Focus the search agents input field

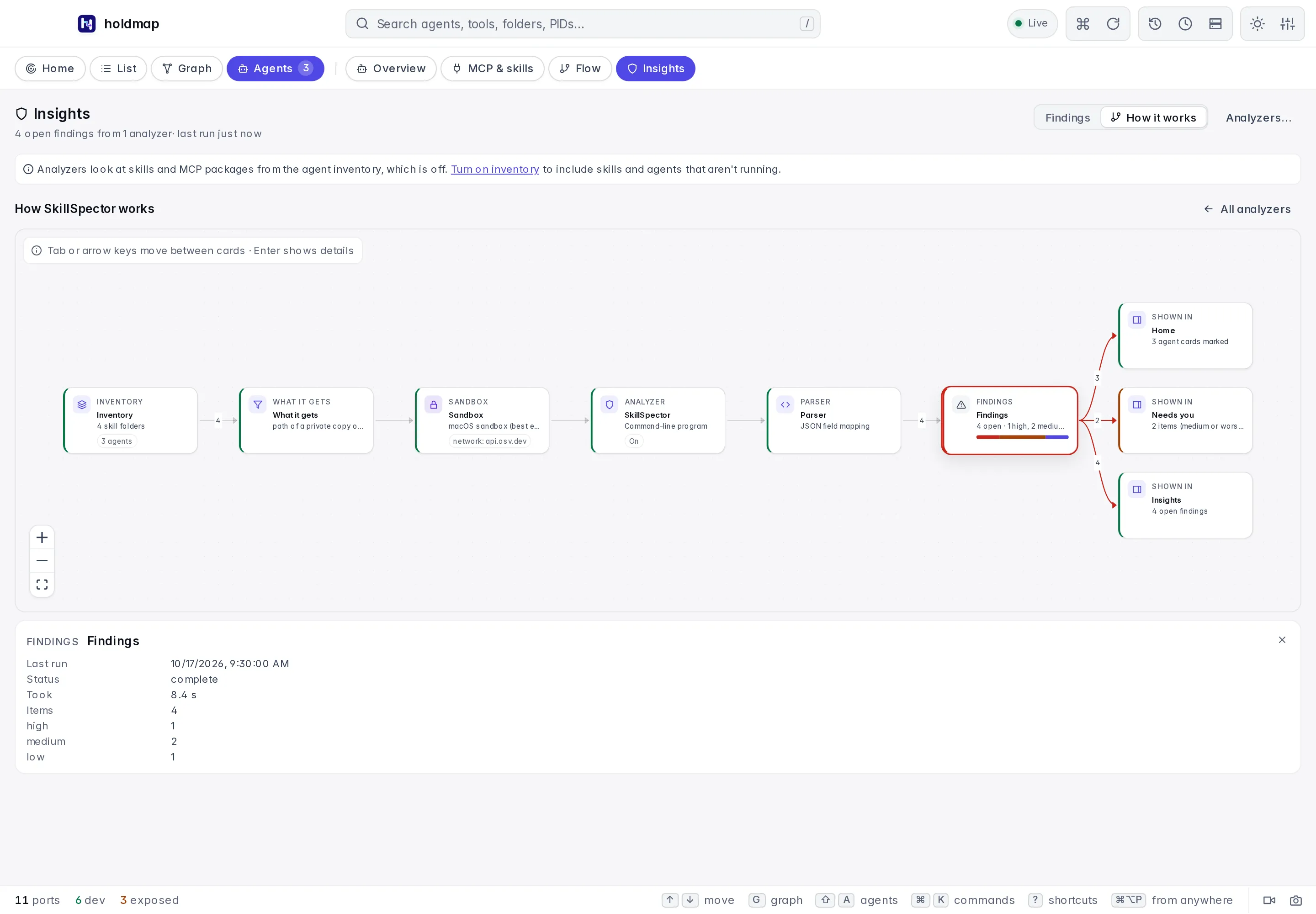point(583,23)
